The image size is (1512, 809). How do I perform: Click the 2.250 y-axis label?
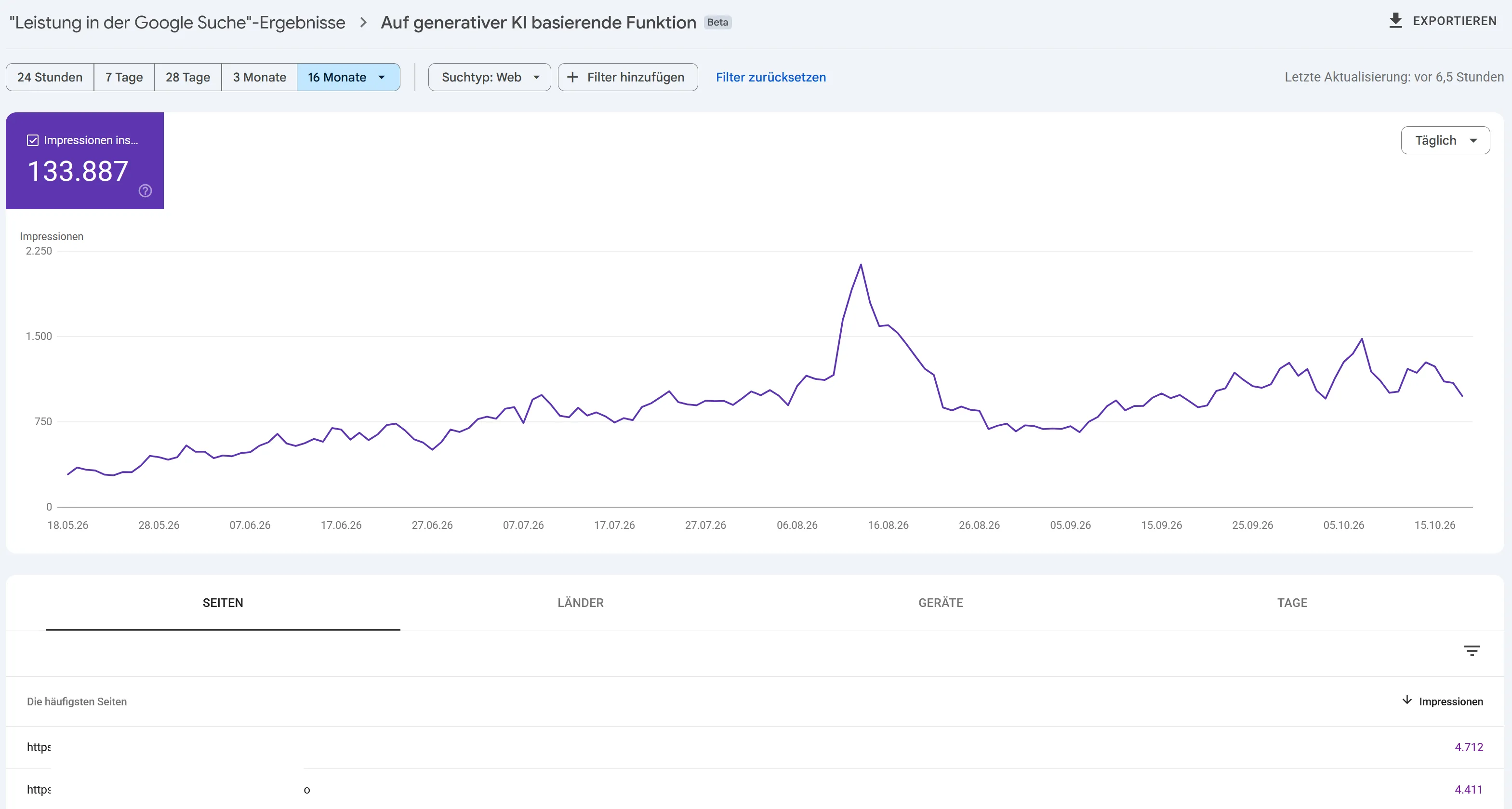(39, 251)
